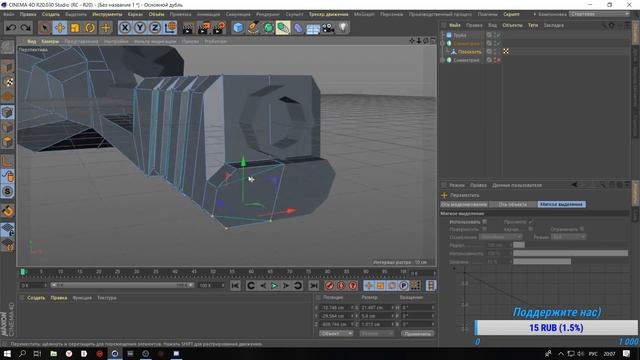Screen dimensions: 640x360
Task: Toggle the Y axis lock
Action: pyautogui.click(x=140, y=28)
